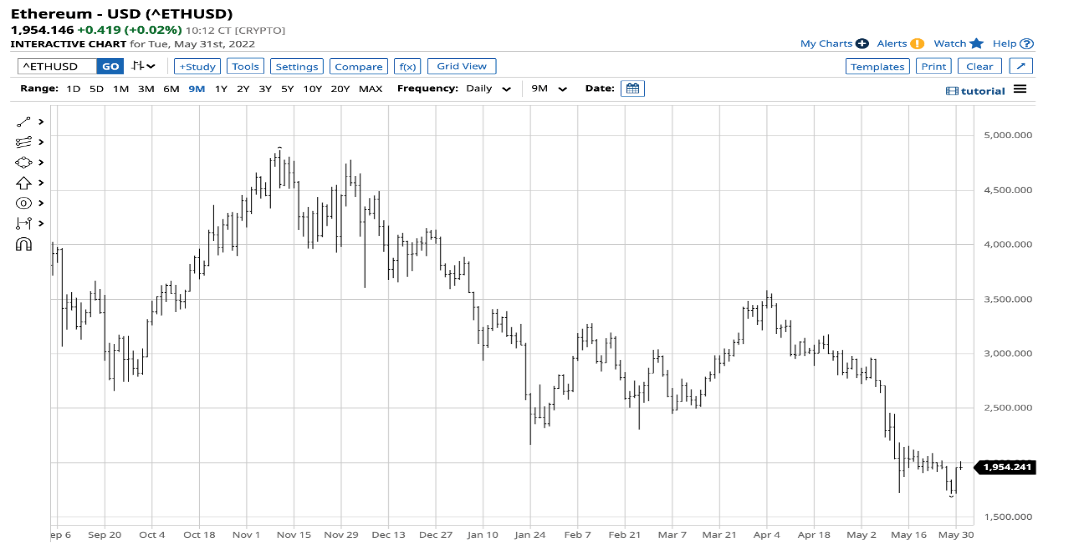Click the 5,000.000 axis label
The height and width of the screenshot is (555, 1084).
[1007, 135]
